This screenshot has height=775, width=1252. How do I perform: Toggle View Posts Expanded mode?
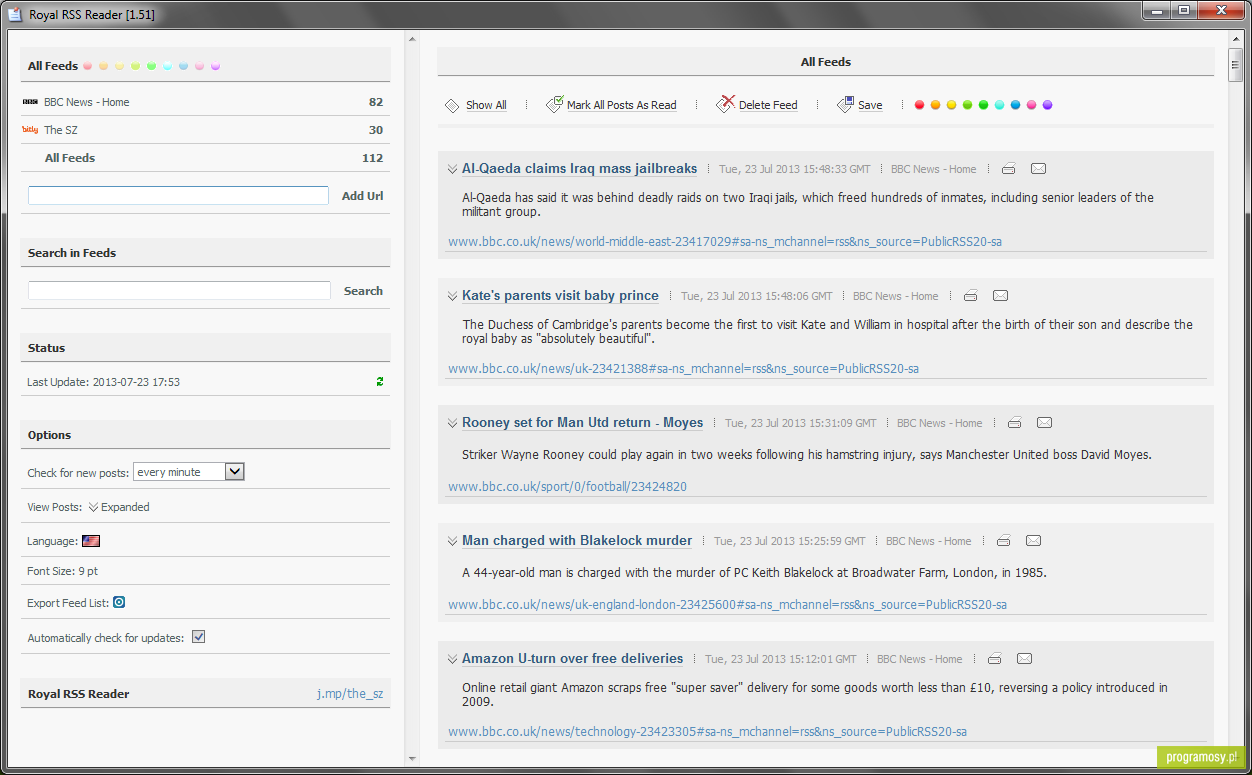coord(118,507)
